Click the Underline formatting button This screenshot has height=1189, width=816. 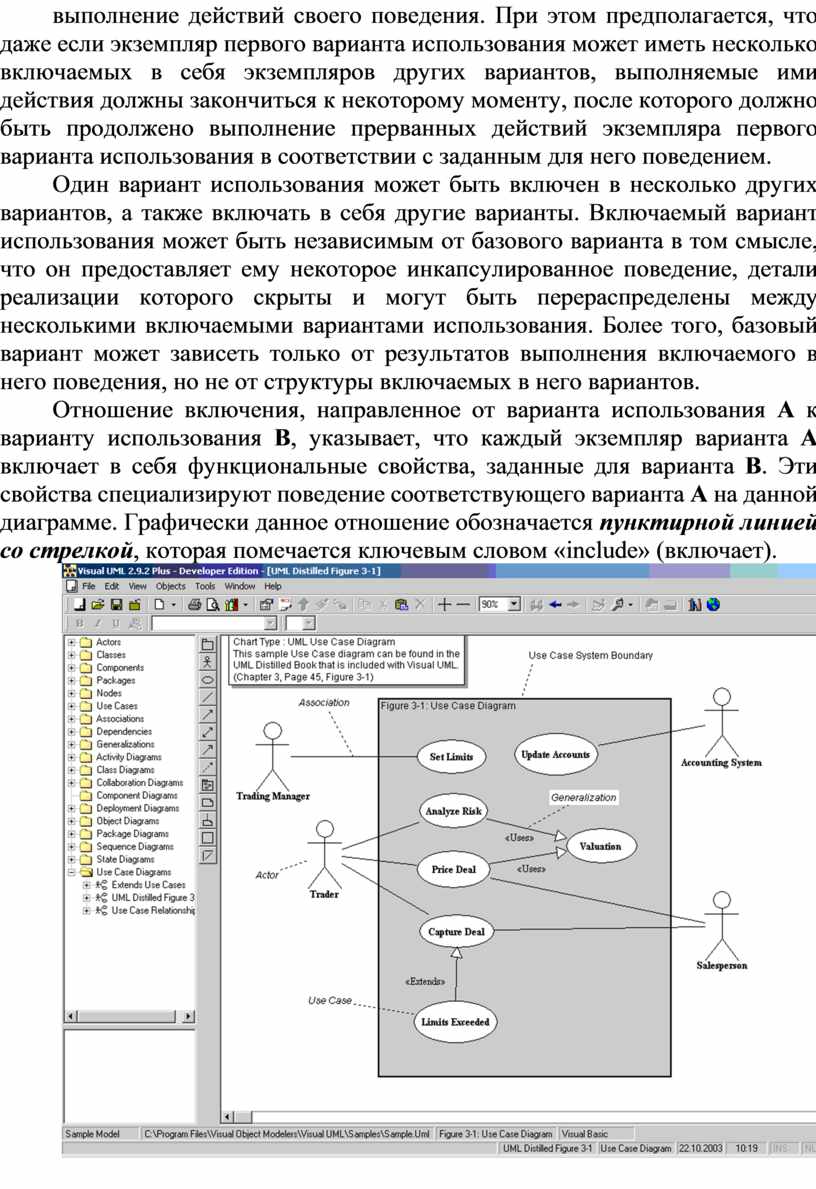pos(116,623)
